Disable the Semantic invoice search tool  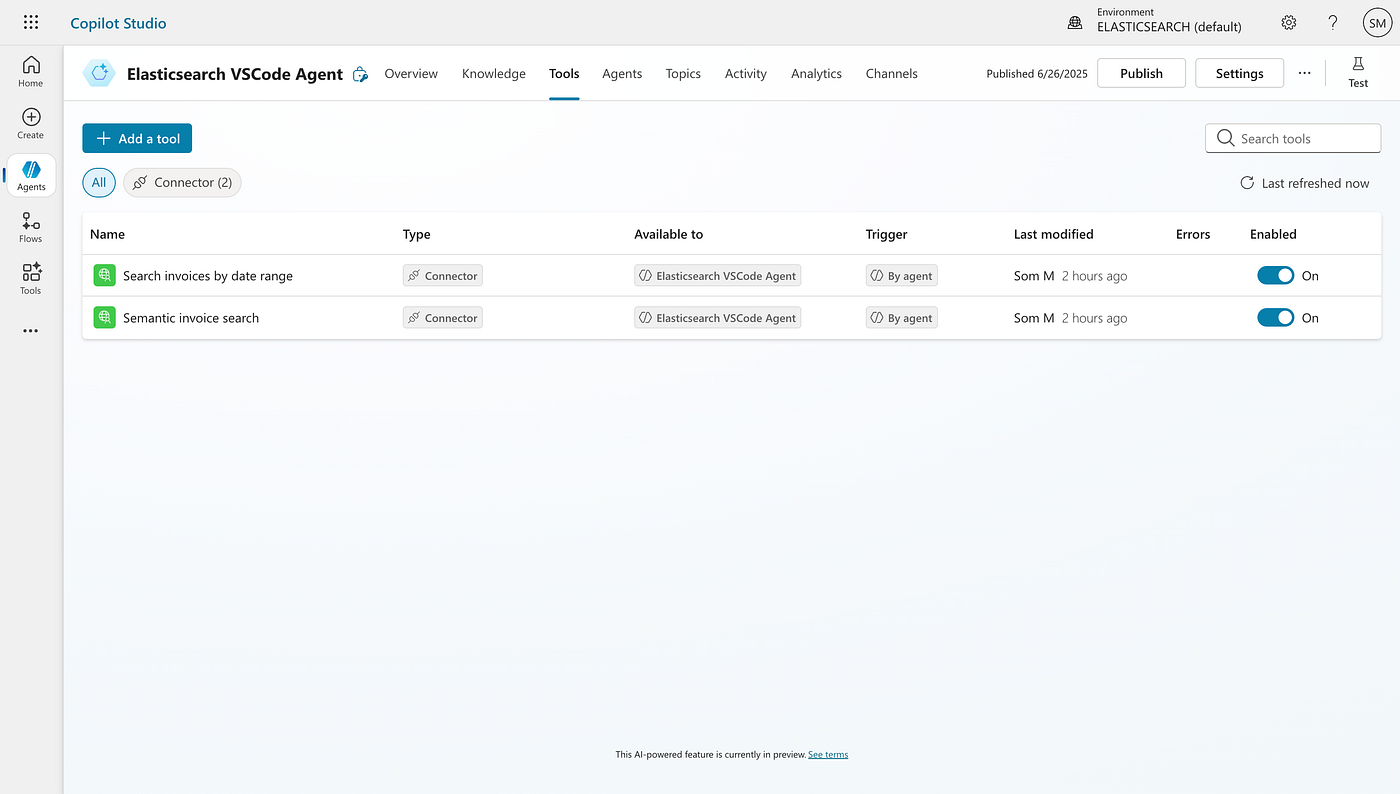1275,317
